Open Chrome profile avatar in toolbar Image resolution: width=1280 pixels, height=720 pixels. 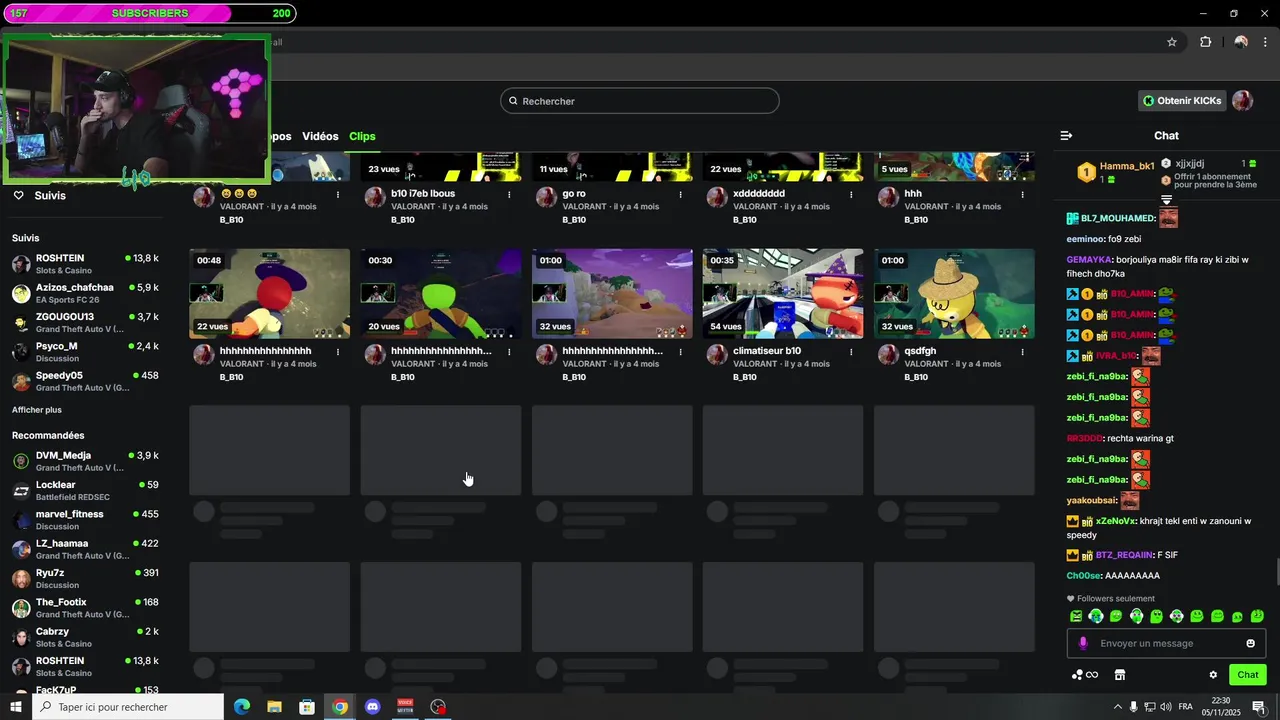click(1241, 42)
